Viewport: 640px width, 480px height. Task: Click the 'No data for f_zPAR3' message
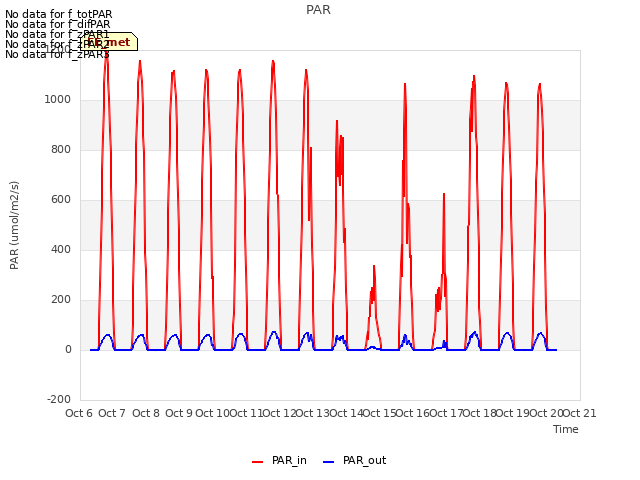pyautogui.click(x=57, y=54)
